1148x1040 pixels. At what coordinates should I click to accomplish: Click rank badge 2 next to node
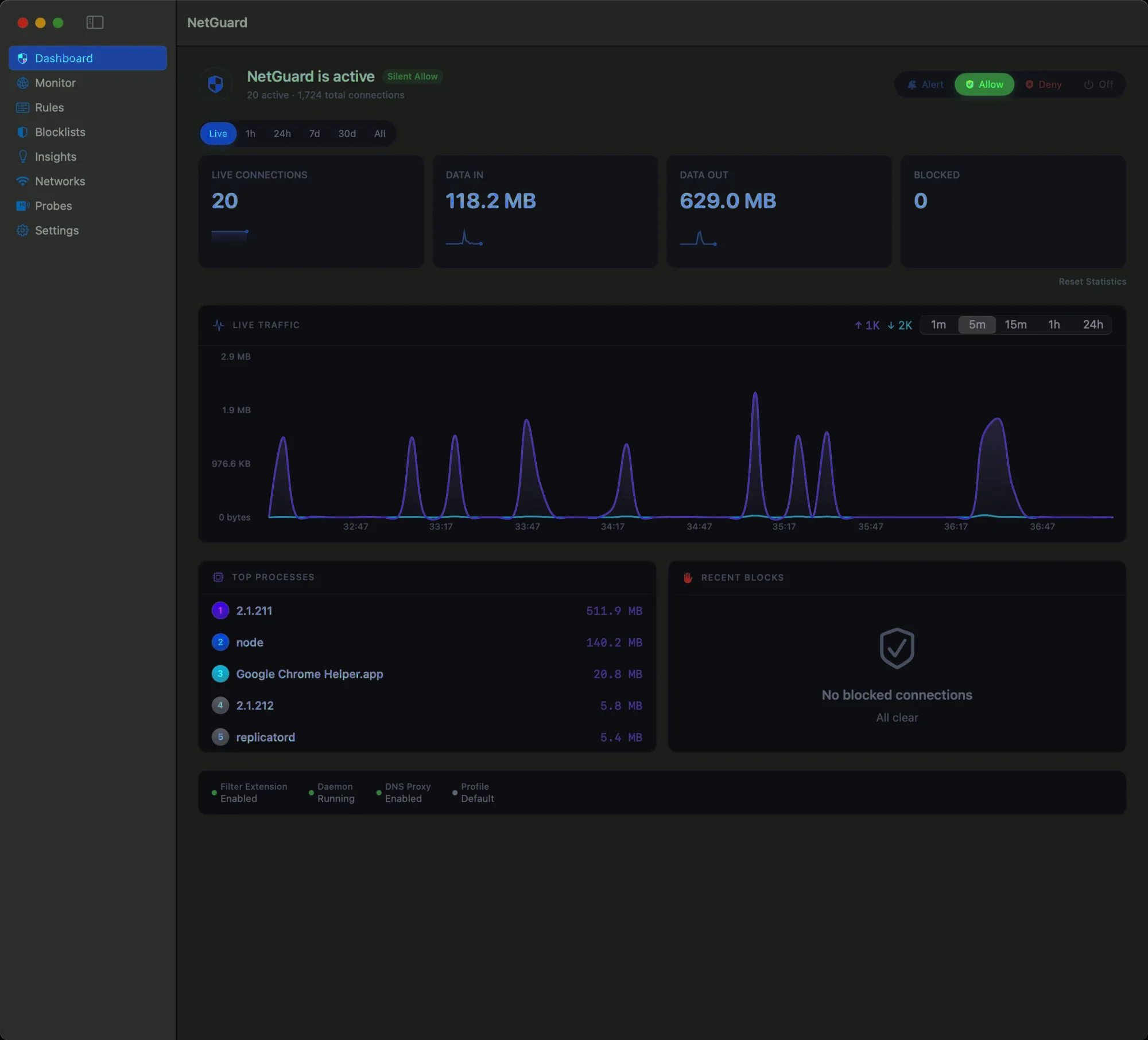click(x=220, y=642)
